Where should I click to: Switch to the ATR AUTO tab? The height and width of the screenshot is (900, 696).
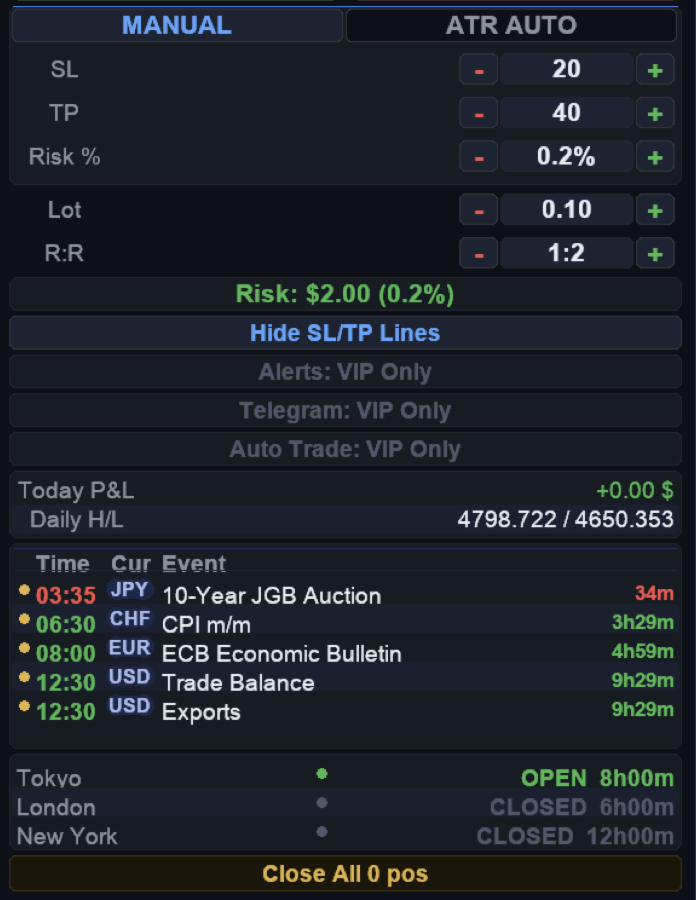[x=511, y=26]
